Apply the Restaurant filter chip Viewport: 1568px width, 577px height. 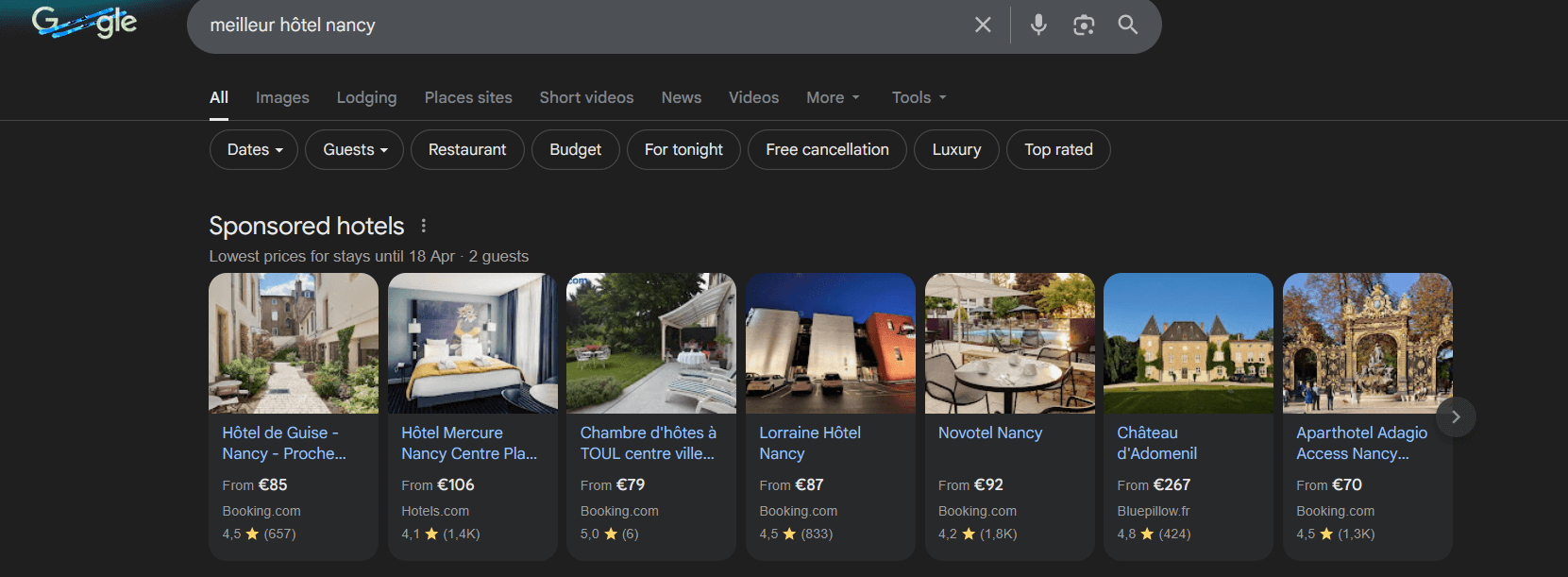[x=467, y=149]
